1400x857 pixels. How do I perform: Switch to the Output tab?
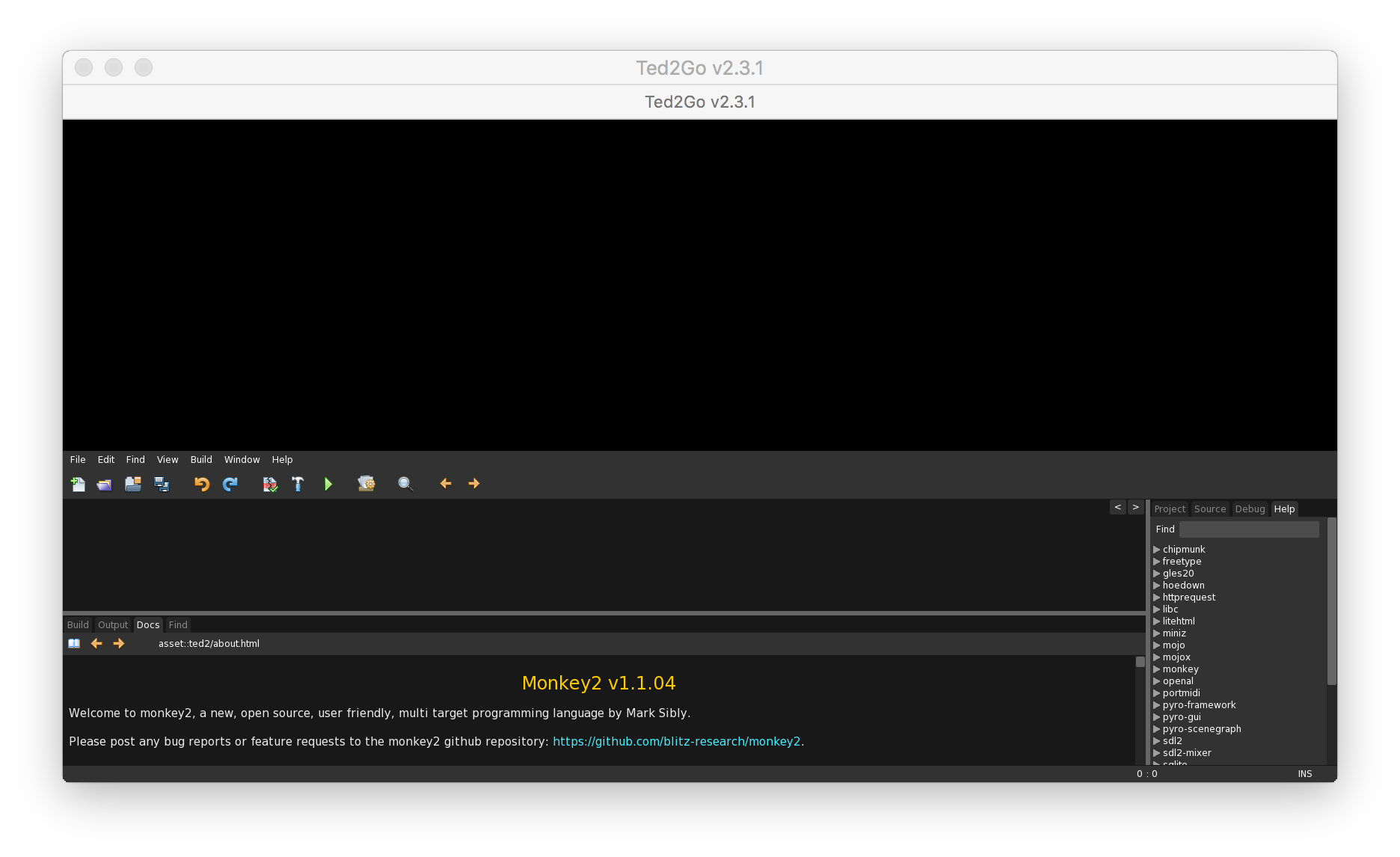[113, 624]
